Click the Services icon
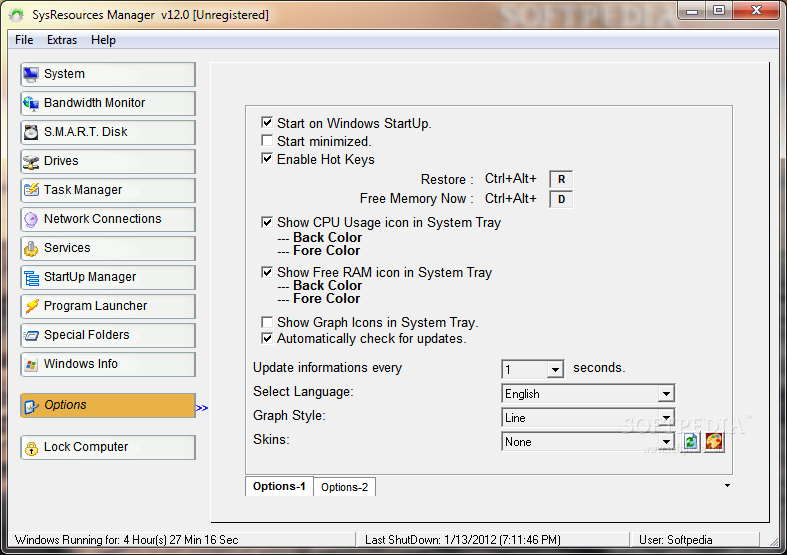Image resolution: width=787 pixels, height=555 pixels. (31, 248)
